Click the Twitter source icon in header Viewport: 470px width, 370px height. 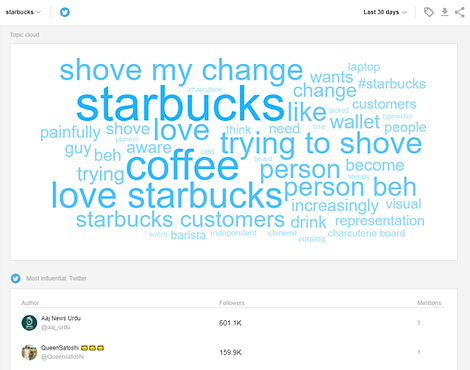coord(65,12)
